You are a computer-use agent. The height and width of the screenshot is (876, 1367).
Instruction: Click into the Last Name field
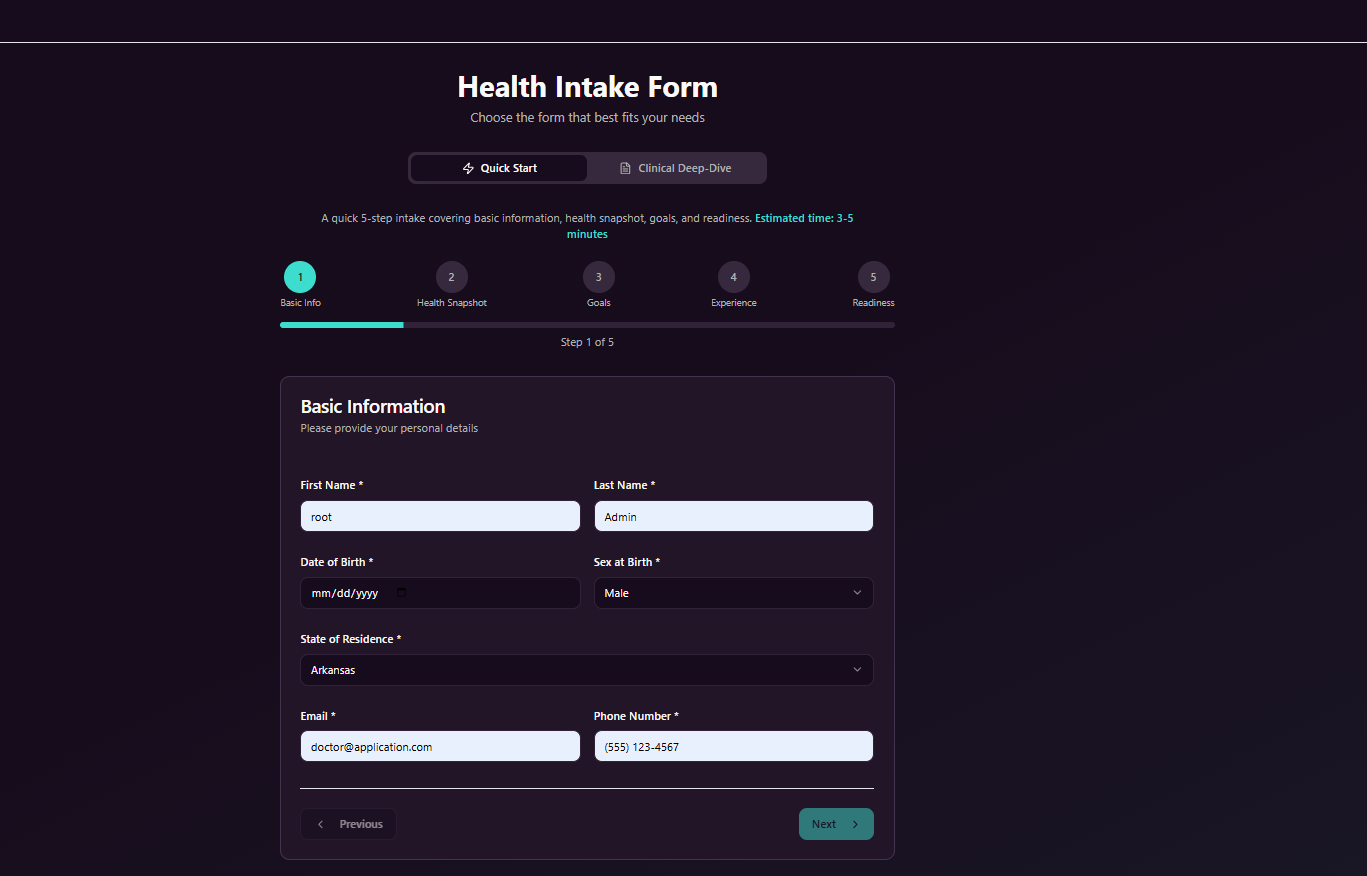pos(733,516)
